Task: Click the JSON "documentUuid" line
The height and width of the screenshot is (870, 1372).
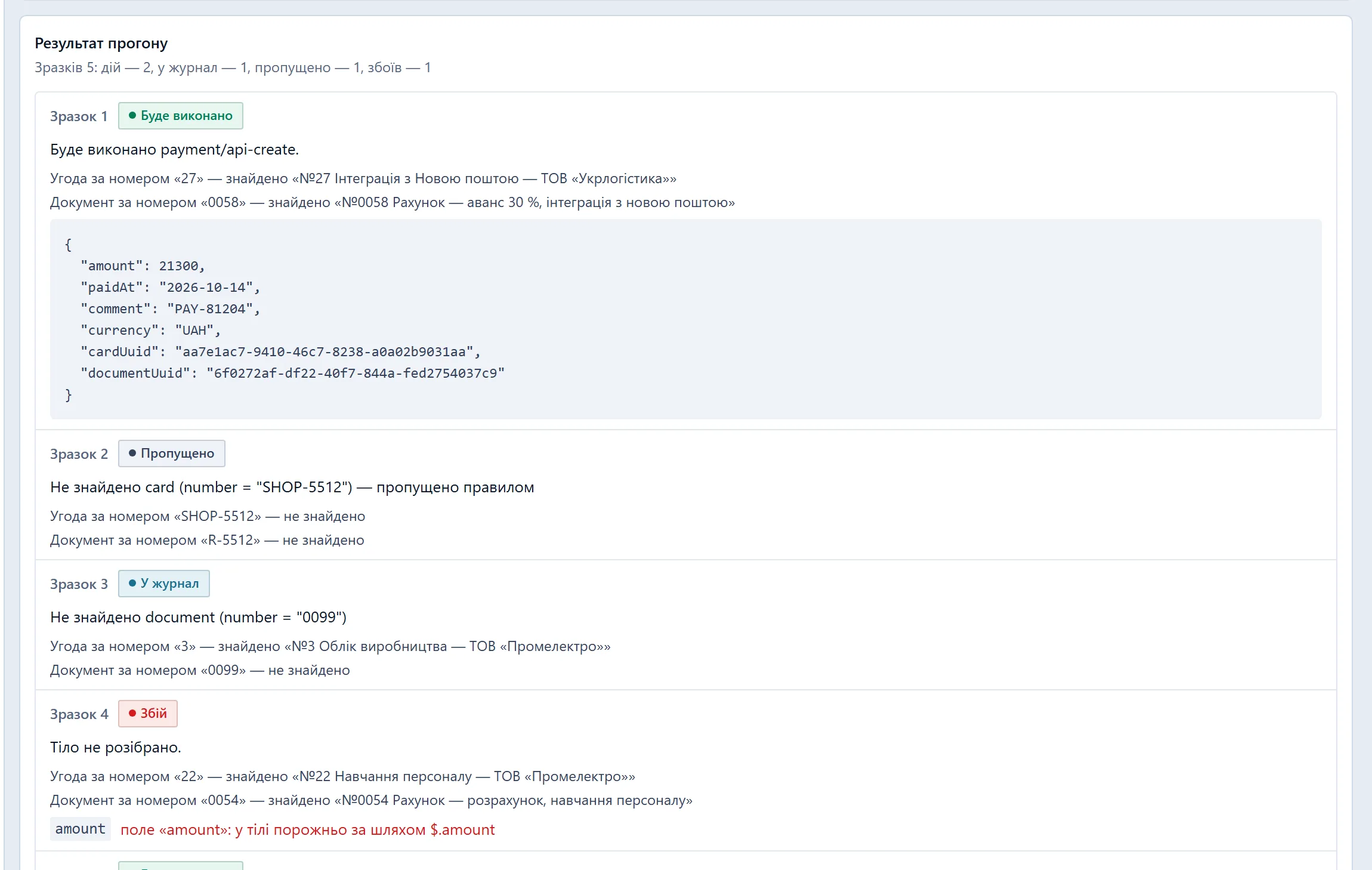Action: 293,374
